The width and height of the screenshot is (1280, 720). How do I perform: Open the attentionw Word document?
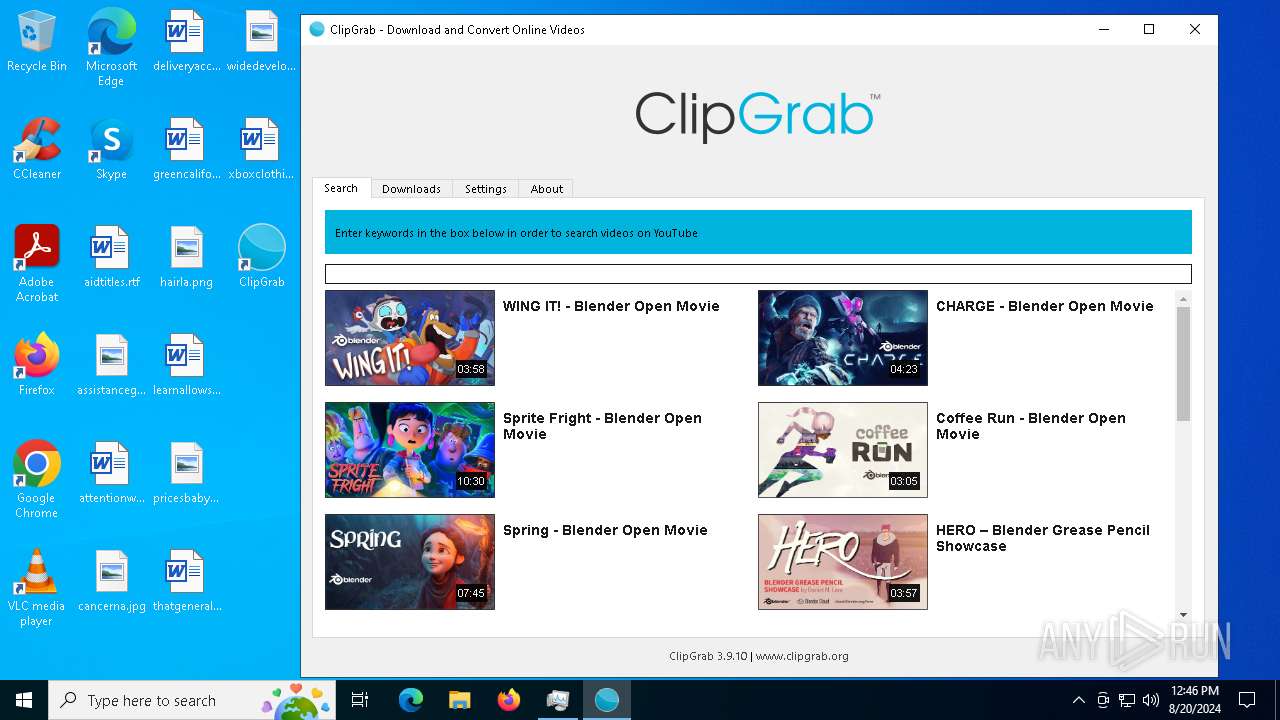pyautogui.click(x=111, y=474)
